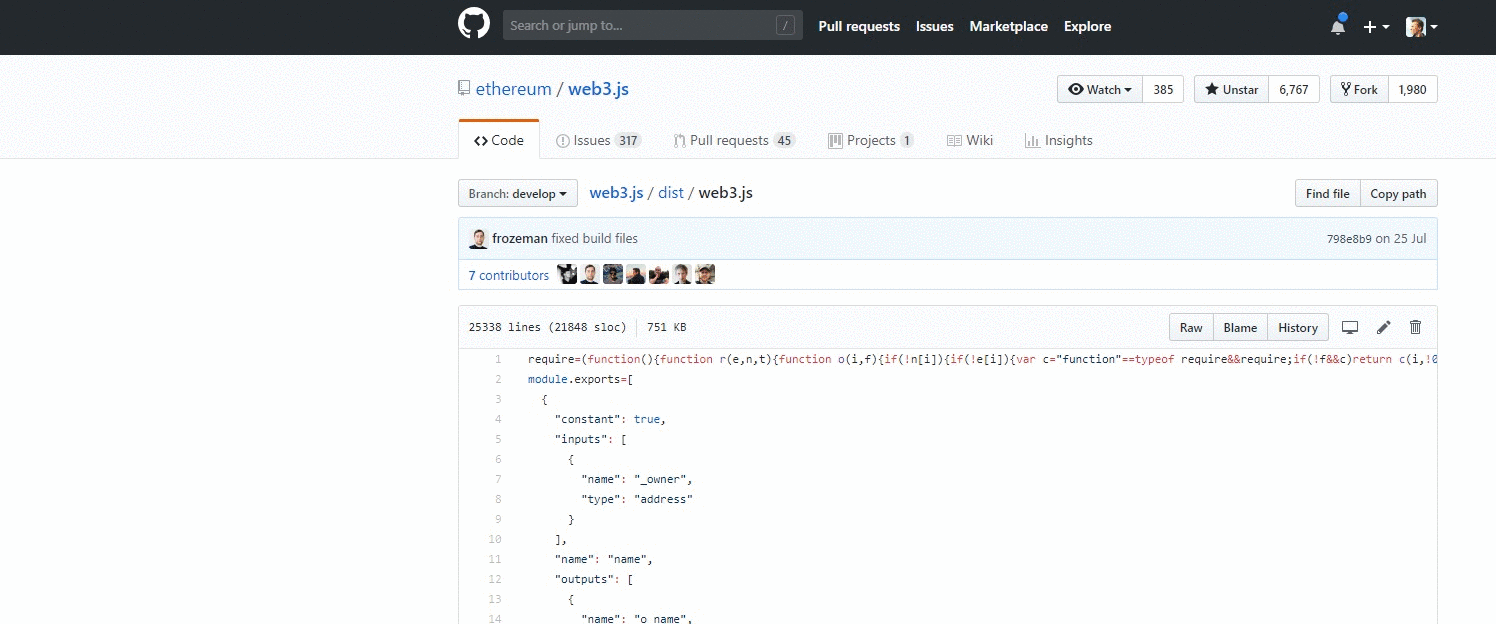Switch to the Issues tab
This screenshot has width=1496, height=624.
coord(598,140)
